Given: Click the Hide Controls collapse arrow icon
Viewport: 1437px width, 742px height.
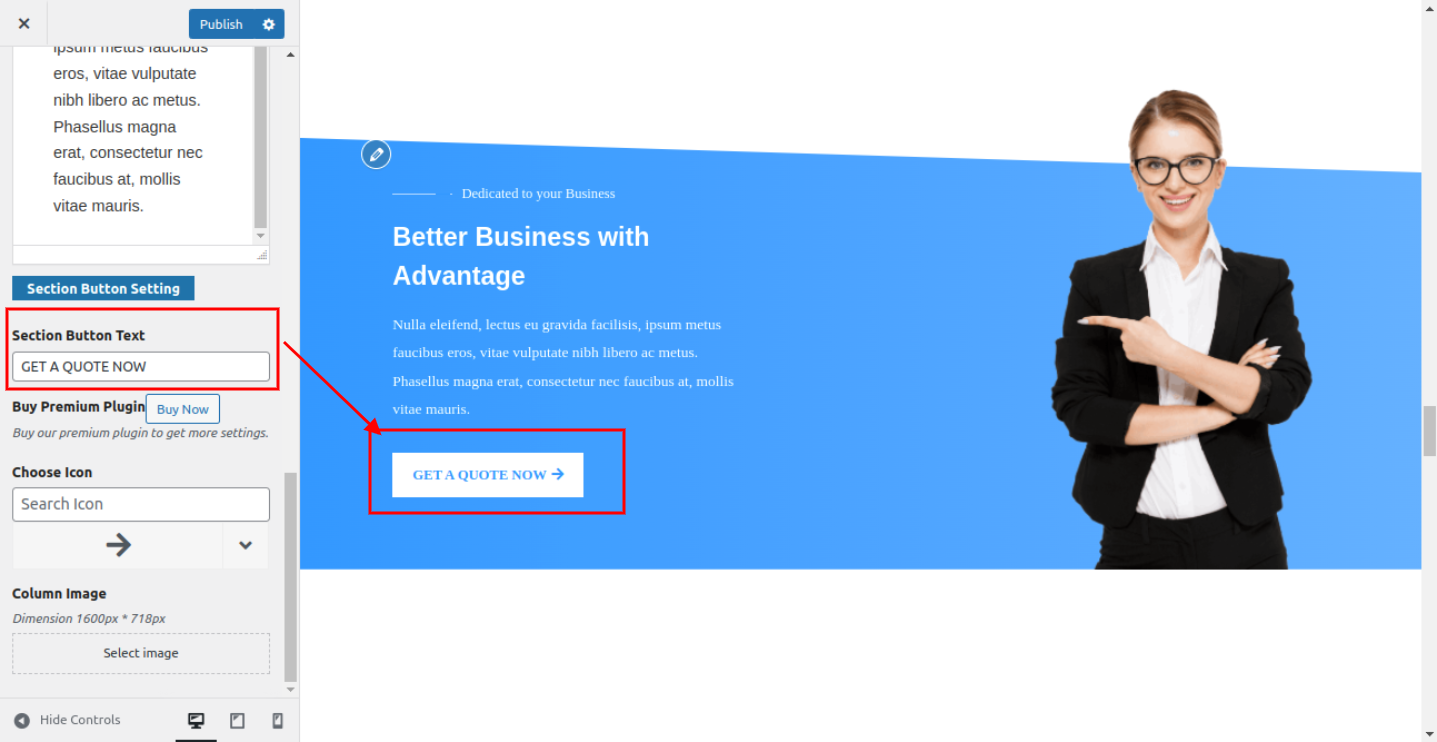Looking at the screenshot, I should click(x=22, y=720).
